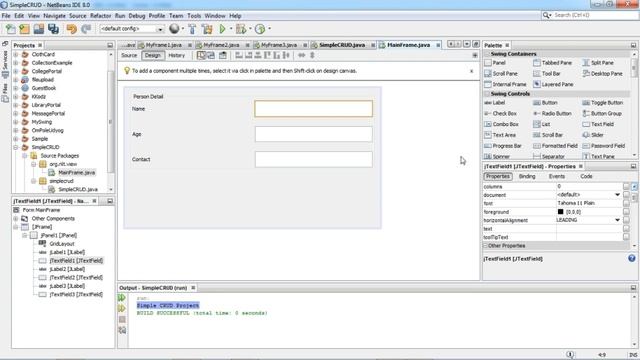Switch to the SimpleCRUD.java editor tab
The width and height of the screenshot is (640, 360).
coord(342,45)
